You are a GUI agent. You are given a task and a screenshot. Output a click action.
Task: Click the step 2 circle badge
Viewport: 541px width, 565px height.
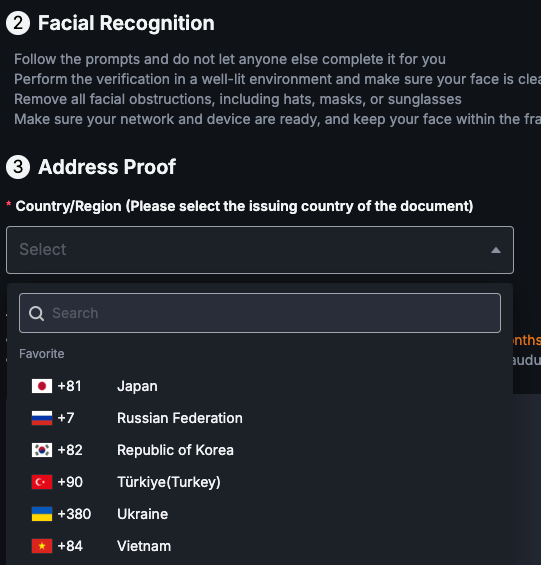click(x=18, y=23)
